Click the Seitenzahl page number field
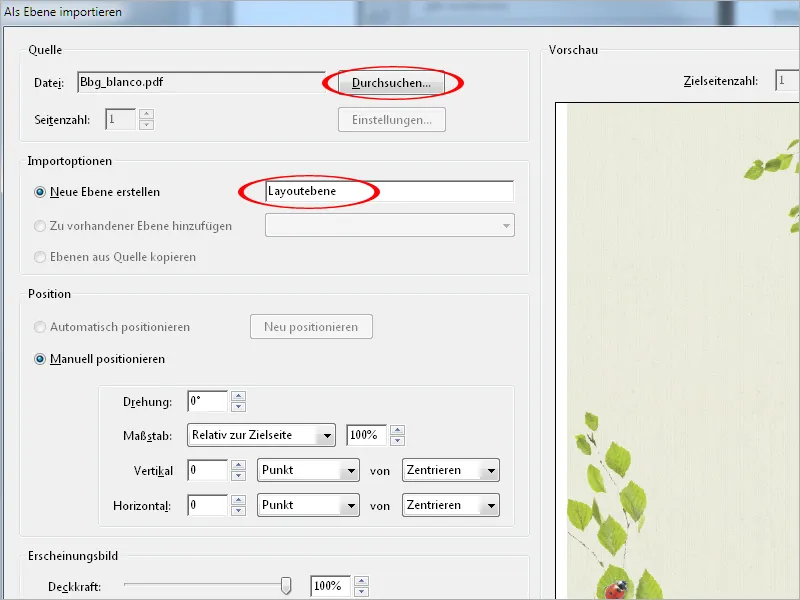Viewport: 800px width, 600px height. pos(120,120)
